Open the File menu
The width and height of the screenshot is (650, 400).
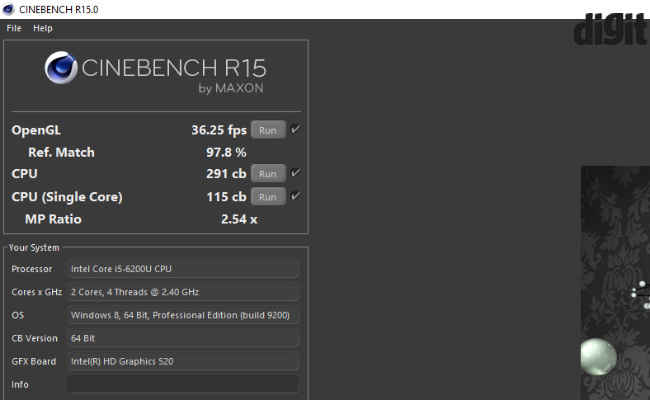tap(14, 28)
